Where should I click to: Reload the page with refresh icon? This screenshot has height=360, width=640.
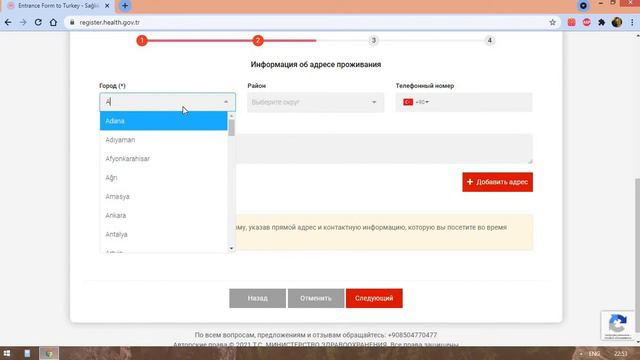point(38,22)
